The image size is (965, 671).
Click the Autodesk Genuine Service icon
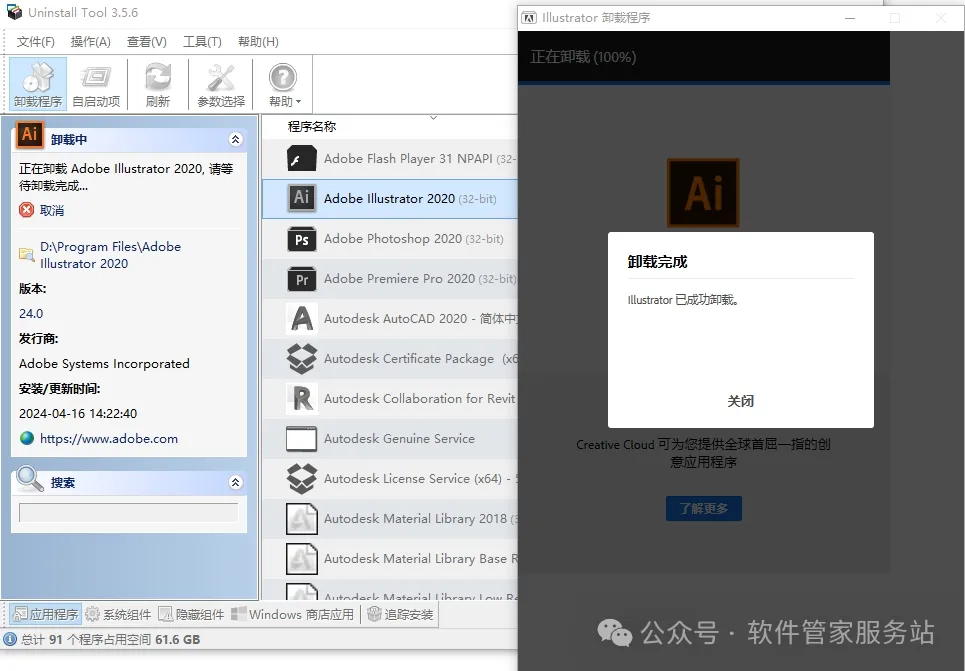302,439
